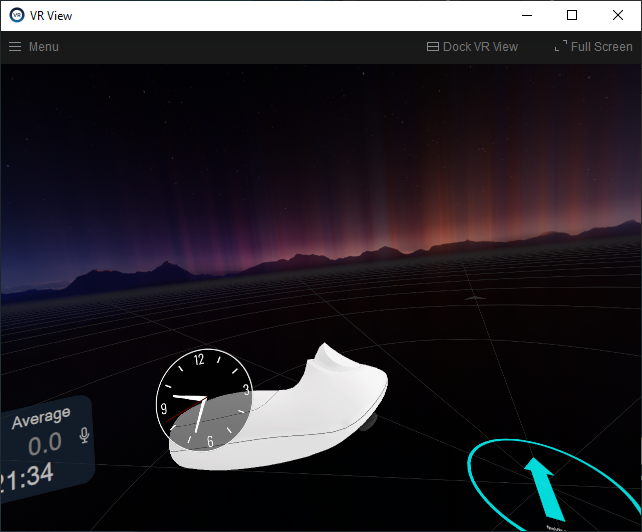Click the Average label in the overlay
The height and width of the screenshot is (532, 642).
41,418
